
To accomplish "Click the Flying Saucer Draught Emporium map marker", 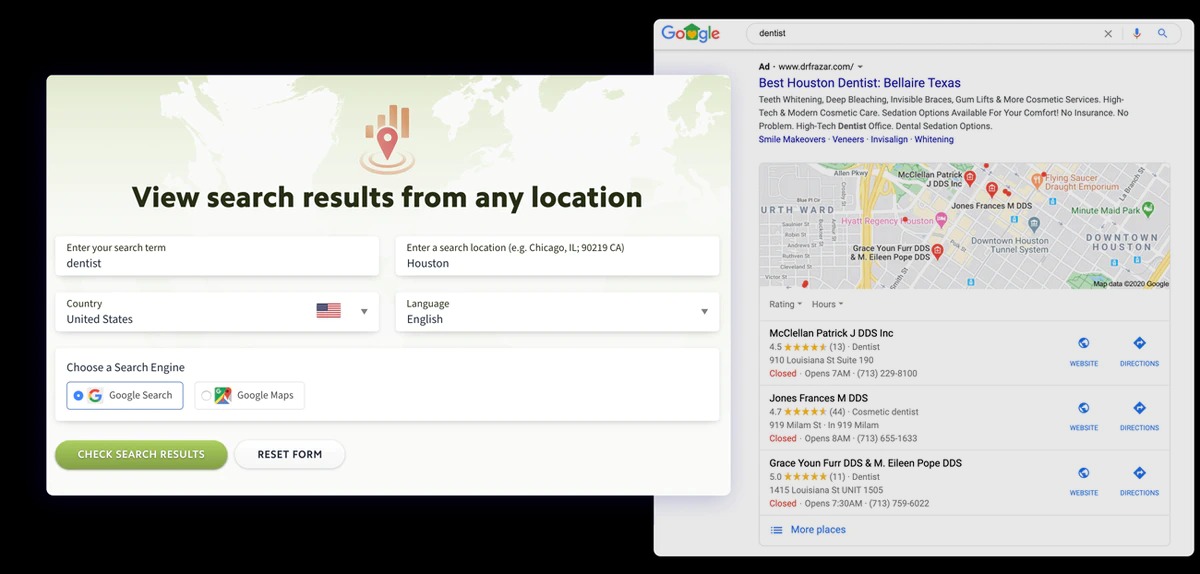I will pos(1037,179).
